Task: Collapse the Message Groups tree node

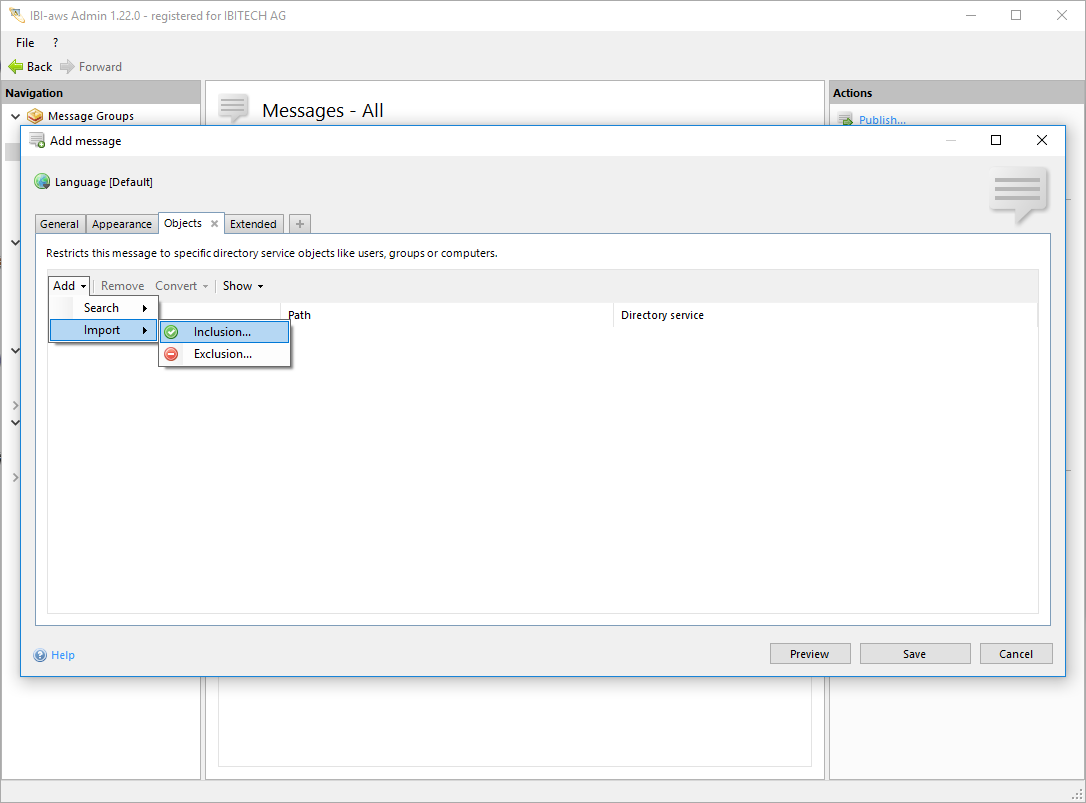Action: click(x=16, y=116)
